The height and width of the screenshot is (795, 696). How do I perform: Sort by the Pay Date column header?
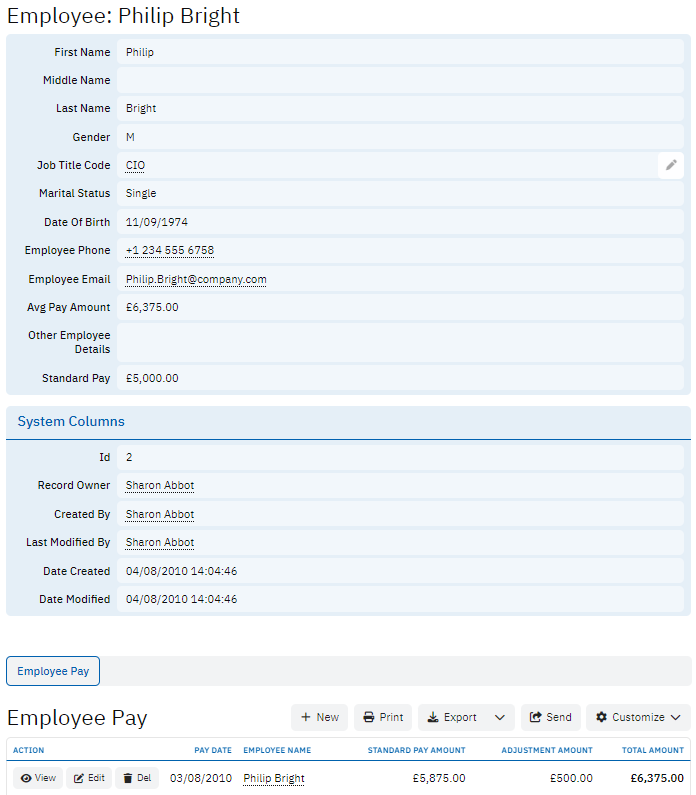point(213,750)
